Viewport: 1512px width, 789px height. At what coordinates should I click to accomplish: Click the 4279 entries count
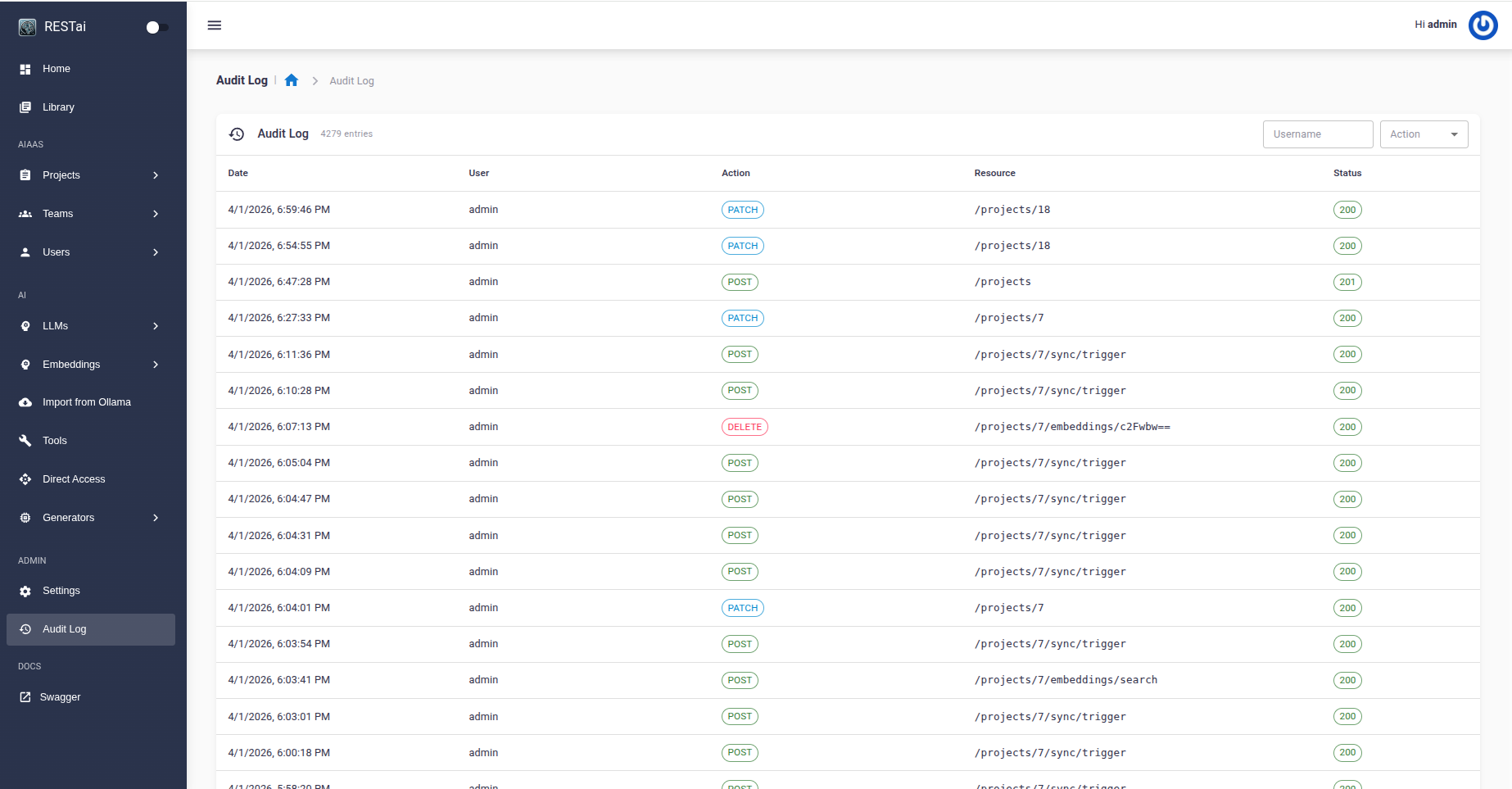[x=346, y=134]
